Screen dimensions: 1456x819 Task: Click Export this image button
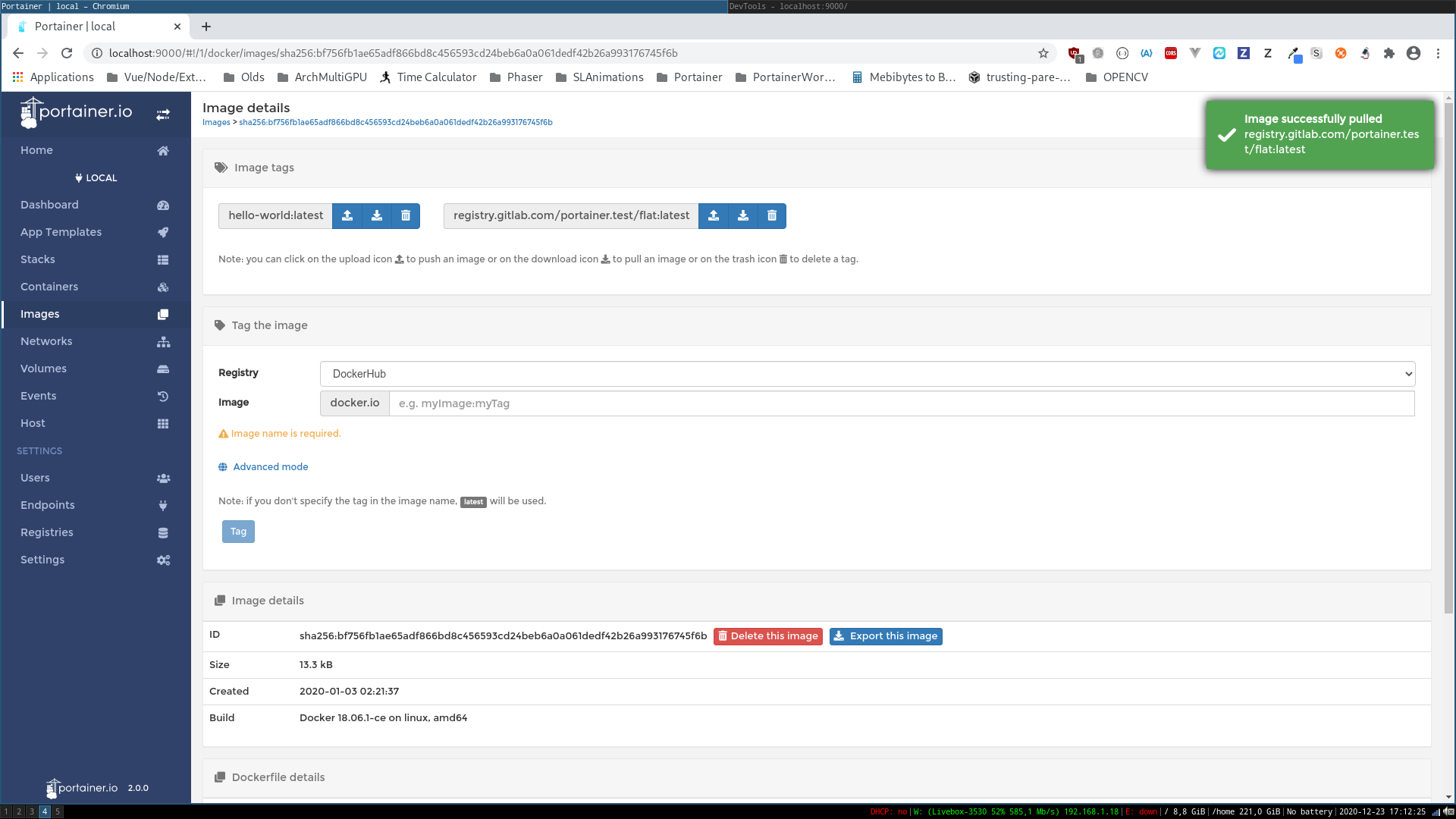[886, 636]
